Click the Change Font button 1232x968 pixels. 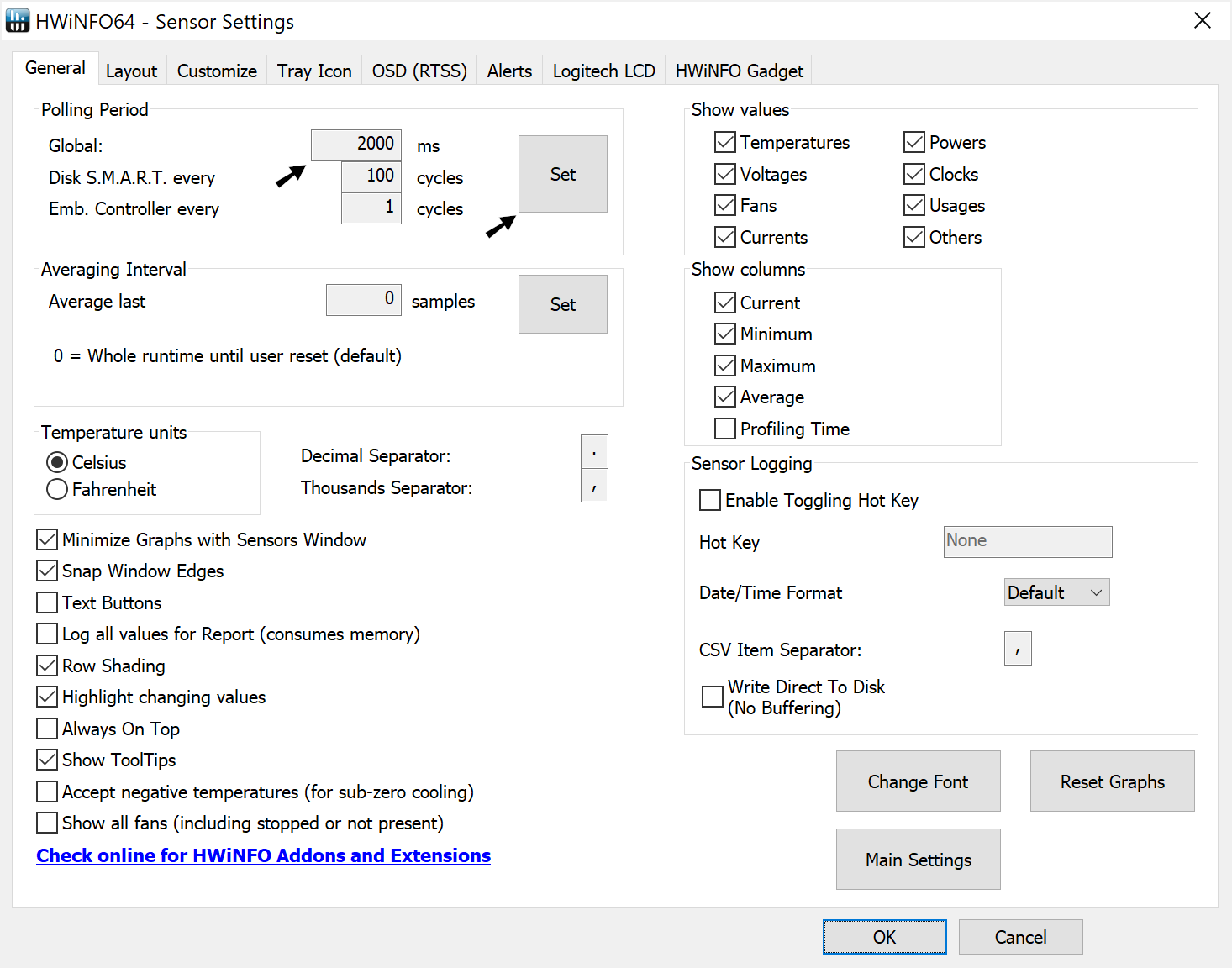pos(919,781)
